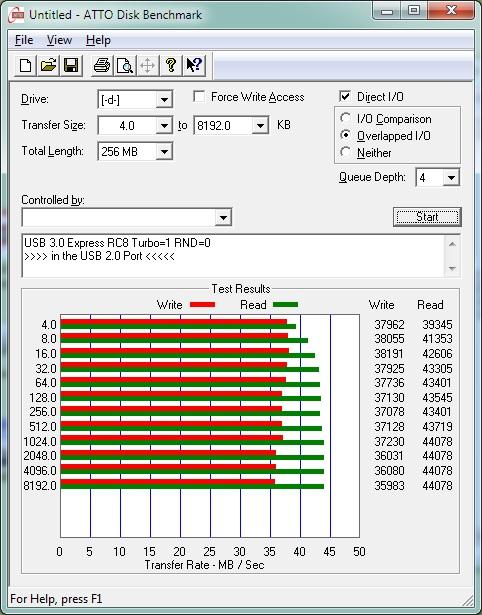The image size is (482, 615).
Task: Open a file using the folder icon
Action: (x=48, y=65)
